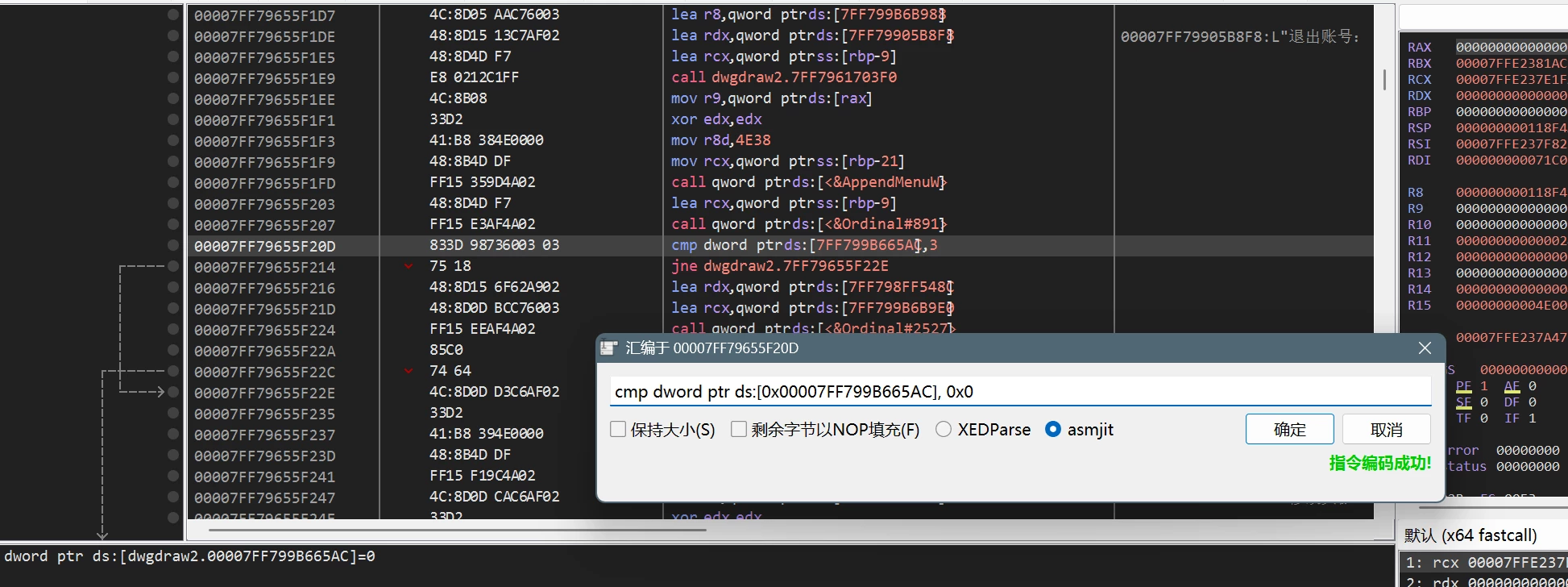Check 剩余字节以NOP填充(F) option
Viewport: 1568px width, 587px height.
pos(739,430)
